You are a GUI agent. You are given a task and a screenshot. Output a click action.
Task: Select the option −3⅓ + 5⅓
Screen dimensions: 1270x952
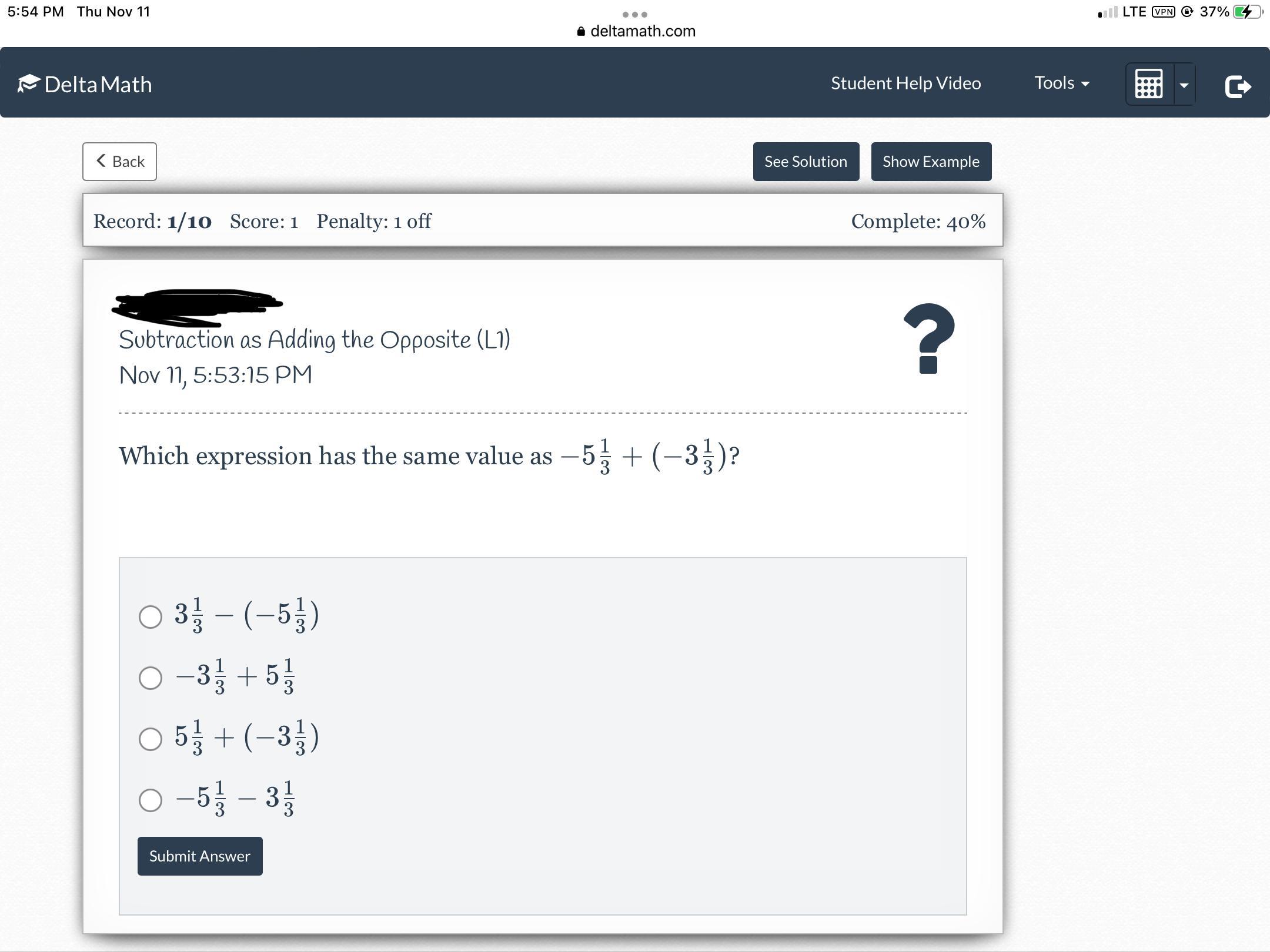(x=151, y=678)
